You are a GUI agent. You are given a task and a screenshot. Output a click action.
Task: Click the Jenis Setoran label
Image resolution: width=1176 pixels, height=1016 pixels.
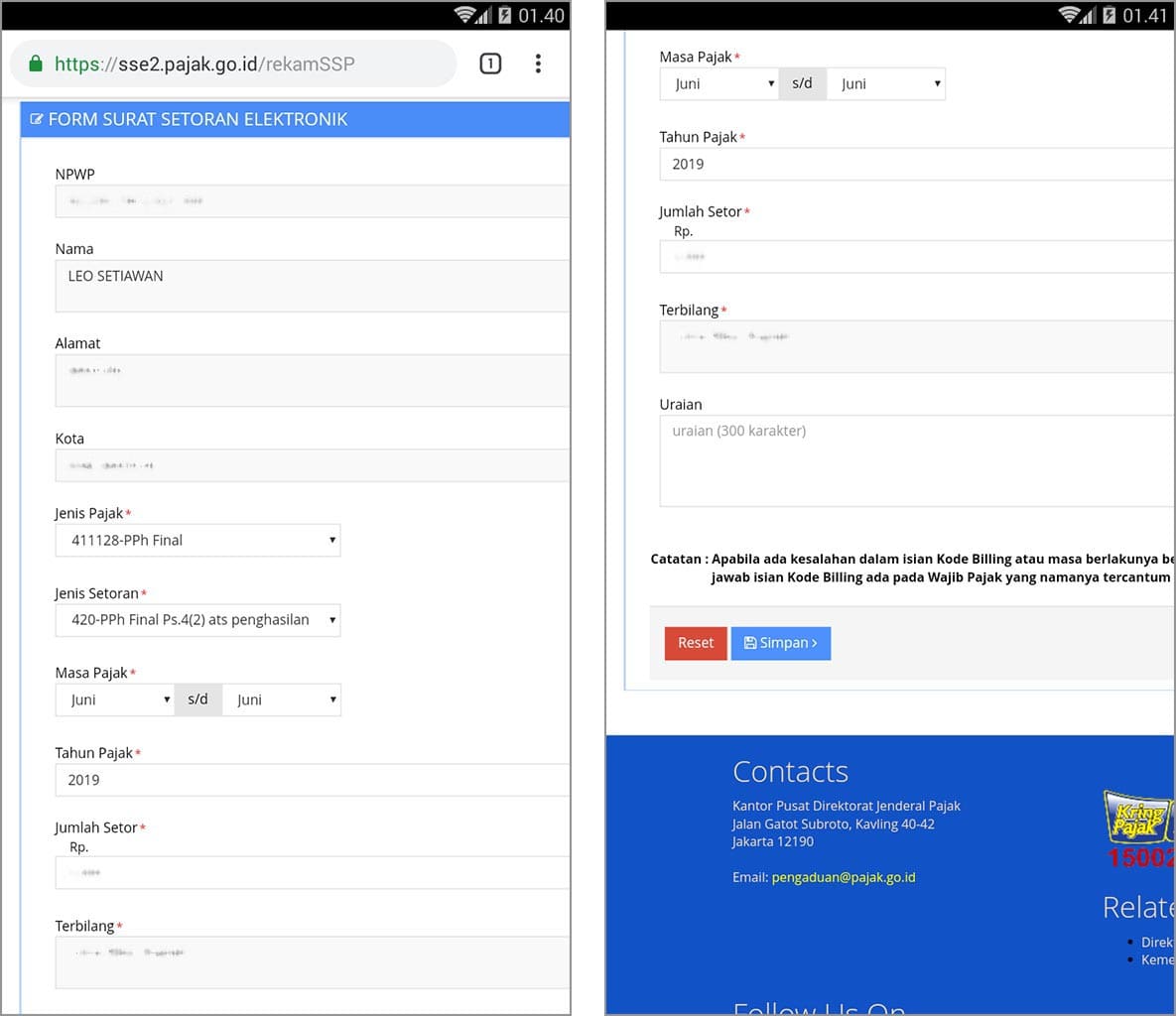point(96,593)
